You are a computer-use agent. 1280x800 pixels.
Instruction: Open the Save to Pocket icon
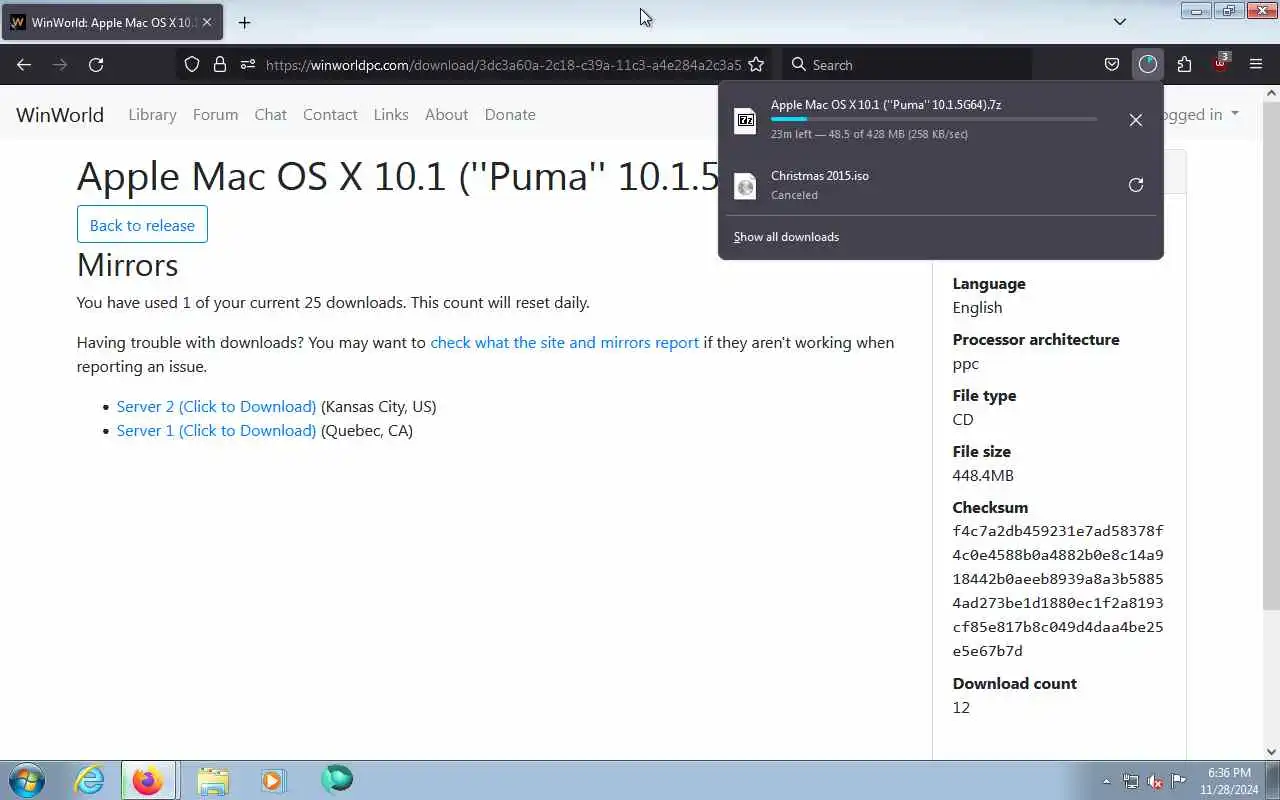[x=1111, y=64]
